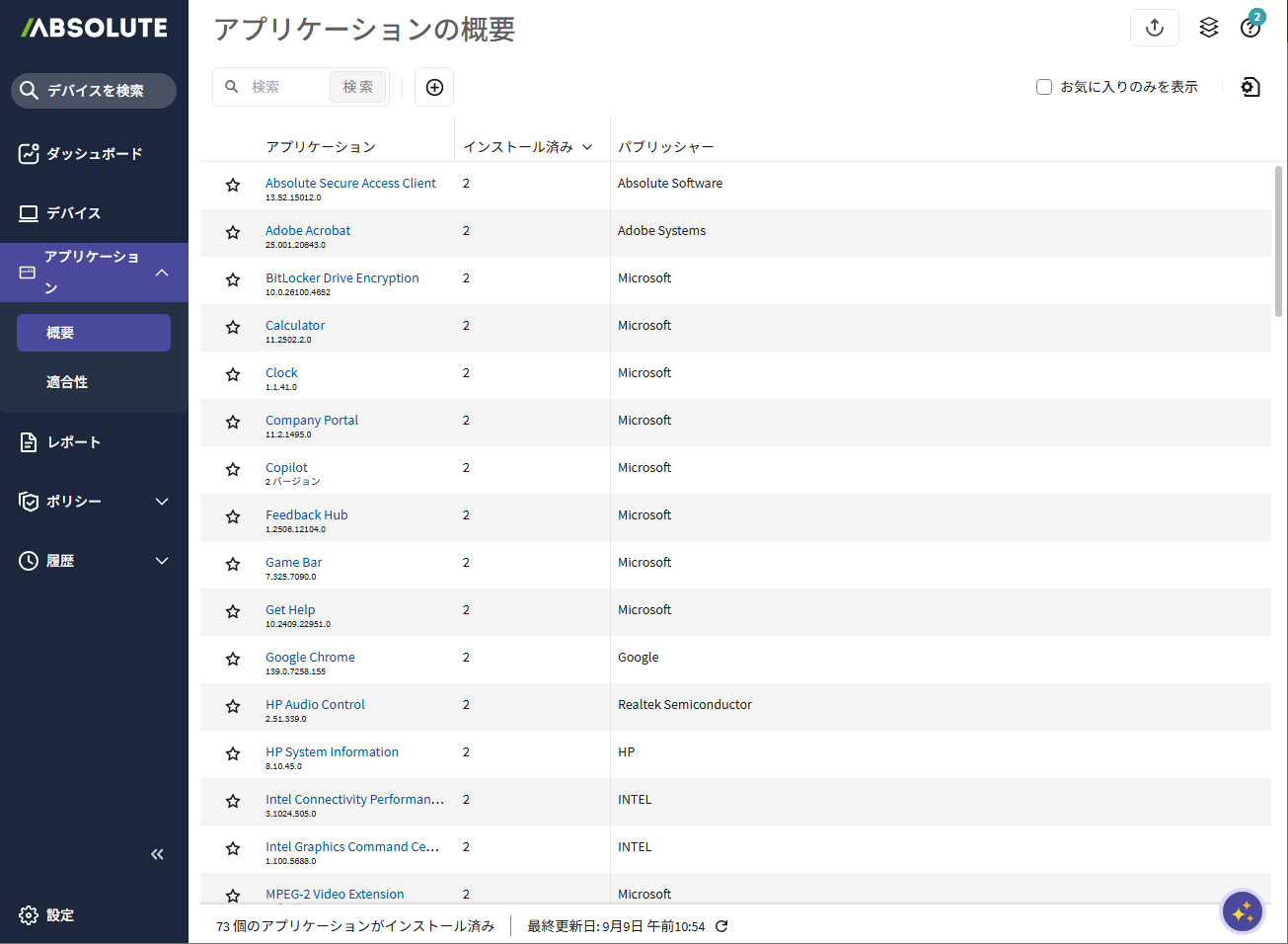Click the vertical scrollbar of the application list
Screen dimensions: 1288x944
click(x=1278, y=242)
